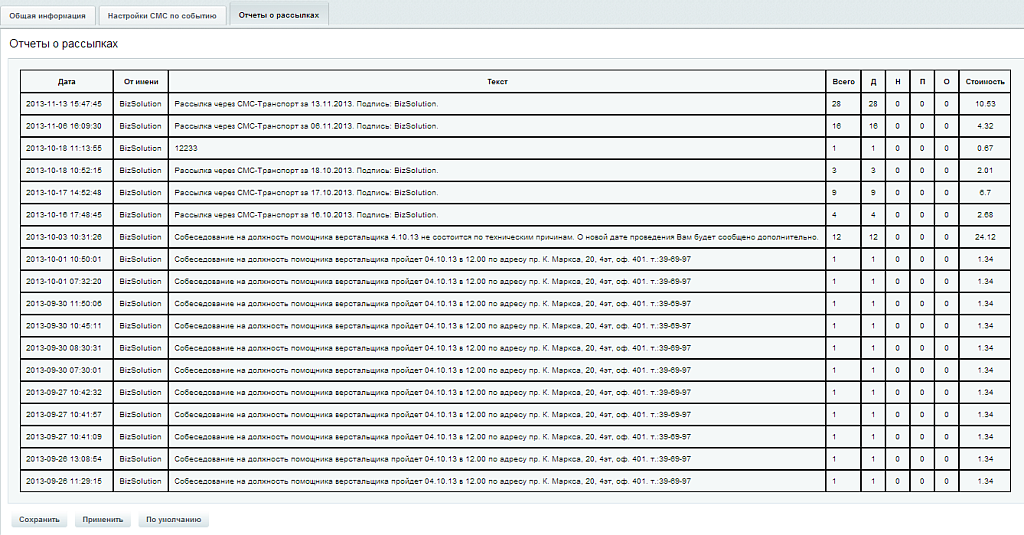Select the Отчеты о рассылках tab
Image resolution: width=1024 pixels, height=535 pixels.
pyautogui.click(x=278, y=15)
